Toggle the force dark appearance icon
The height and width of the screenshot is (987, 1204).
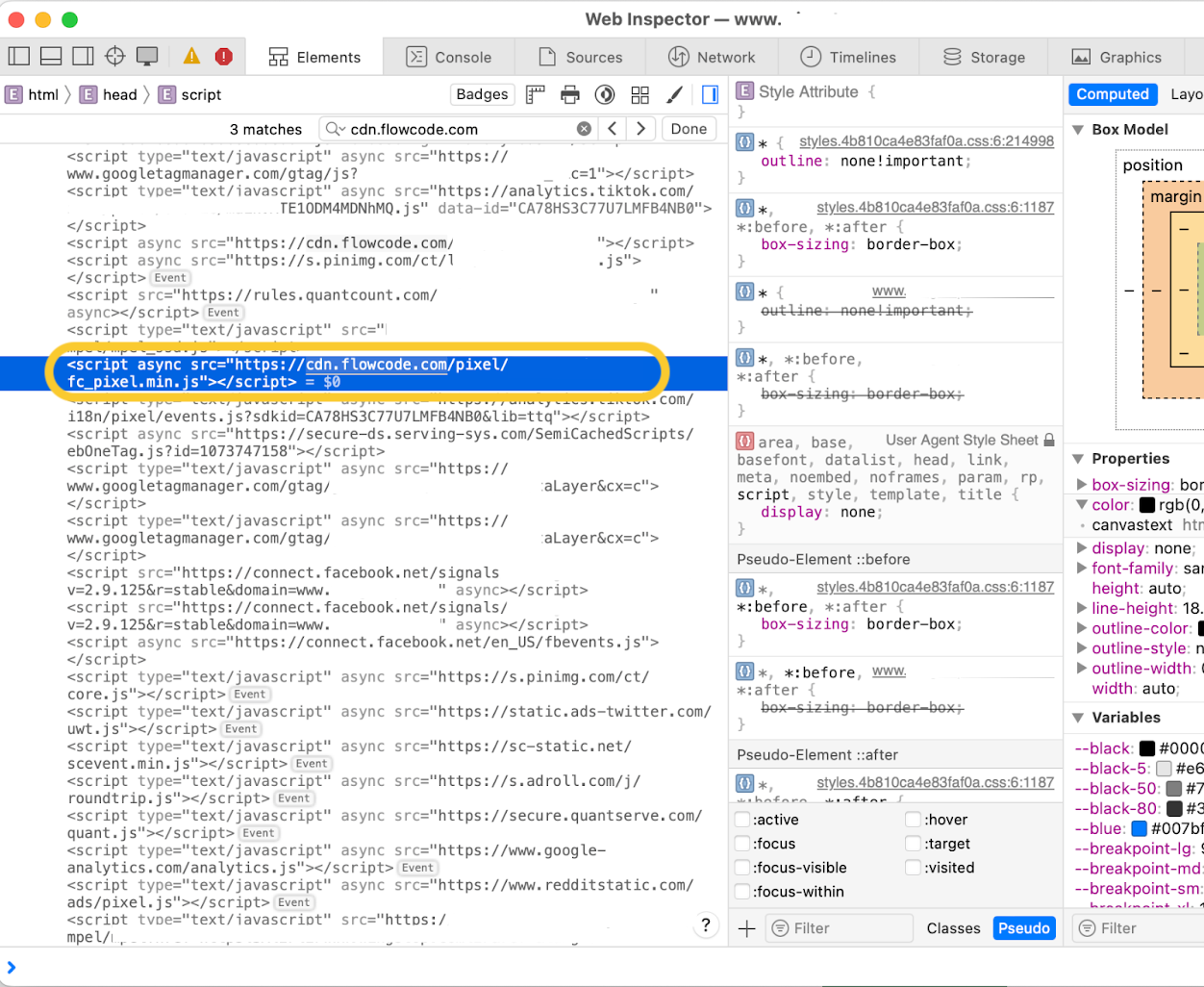(x=605, y=93)
